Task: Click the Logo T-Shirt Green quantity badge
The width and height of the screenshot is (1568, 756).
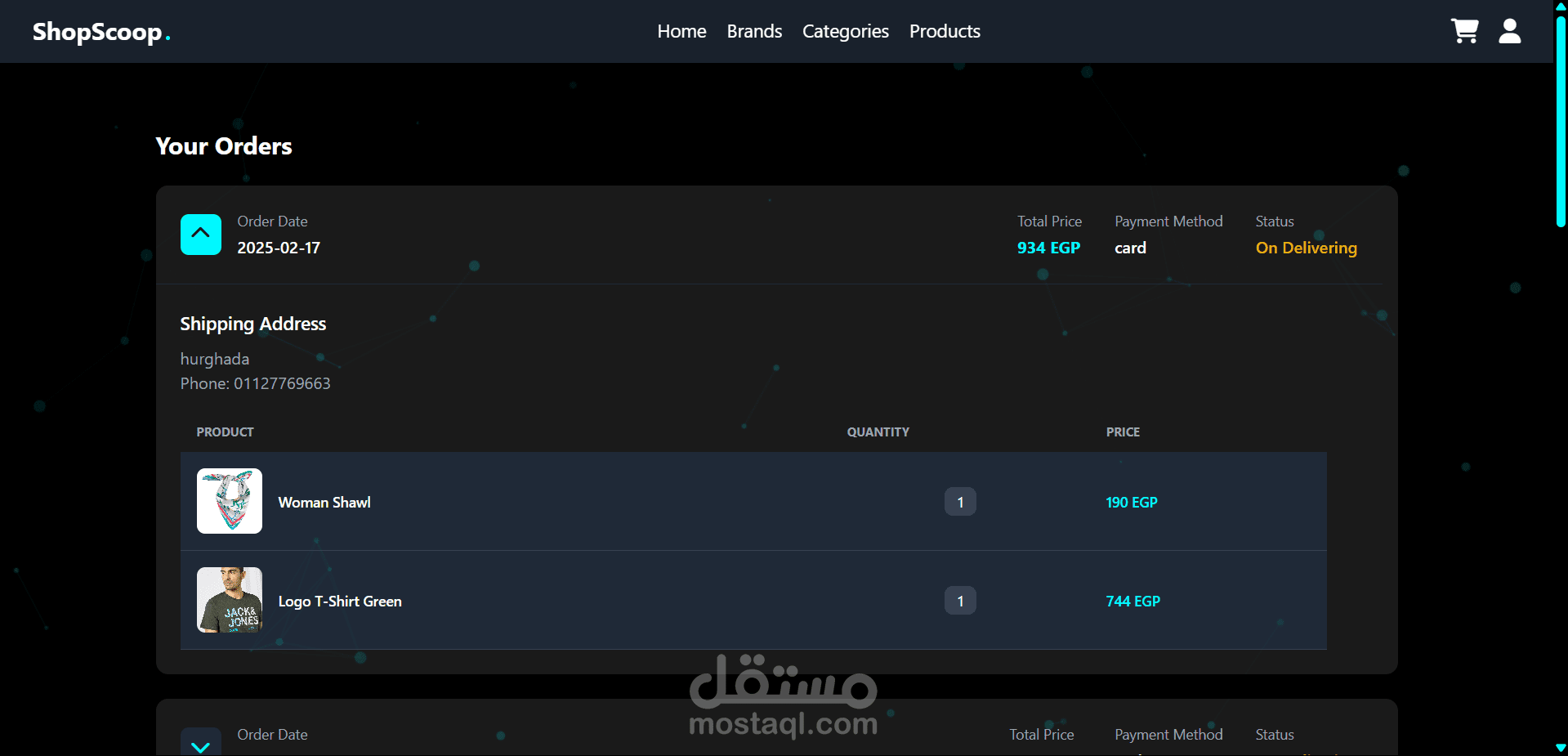Action: (x=960, y=601)
